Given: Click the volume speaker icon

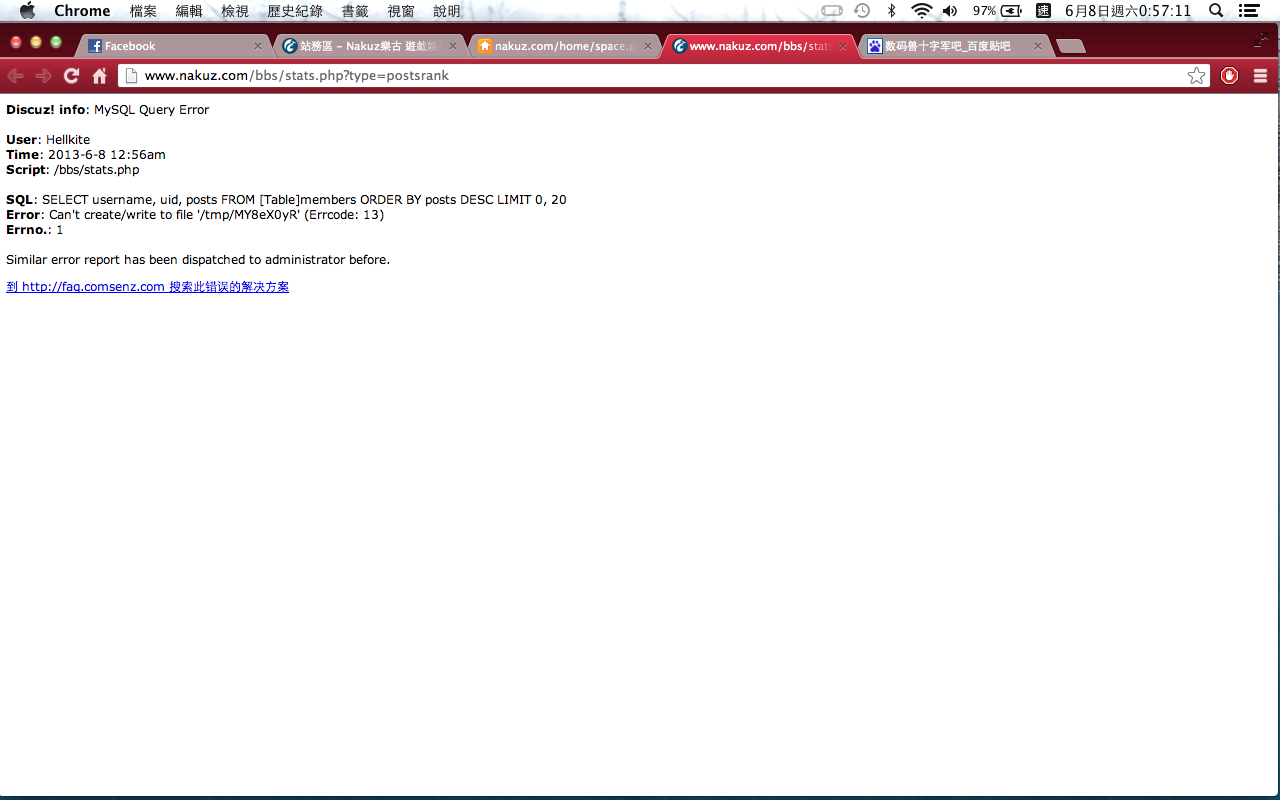Looking at the screenshot, I should click(949, 11).
